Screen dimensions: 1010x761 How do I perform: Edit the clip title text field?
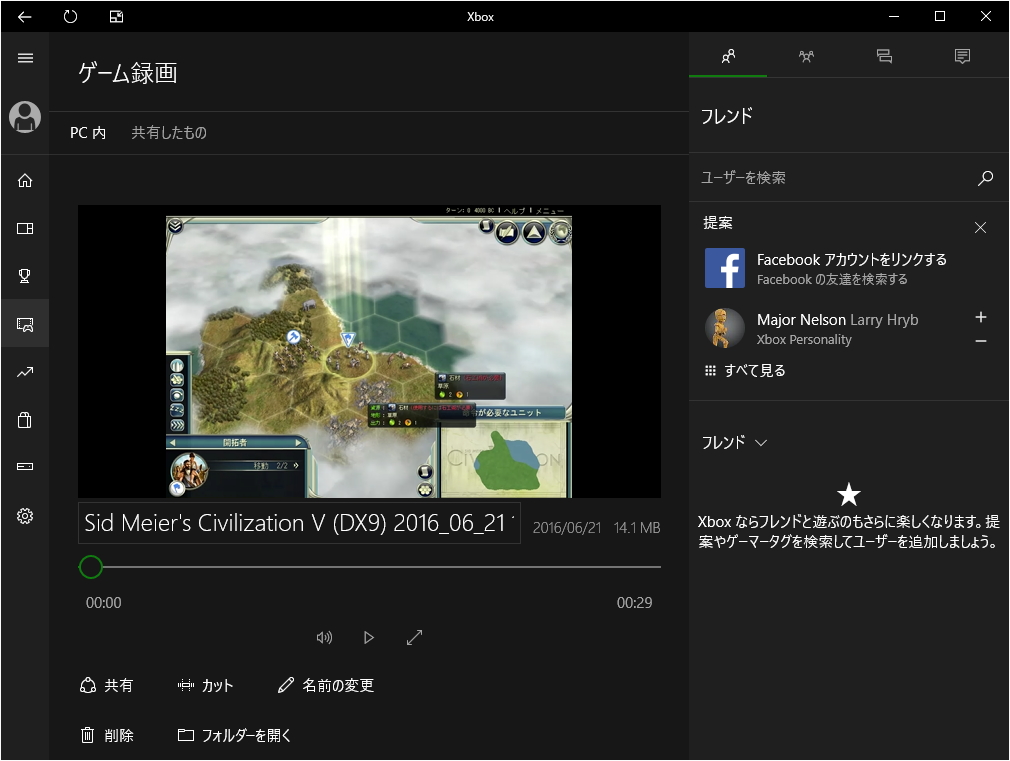[300, 523]
